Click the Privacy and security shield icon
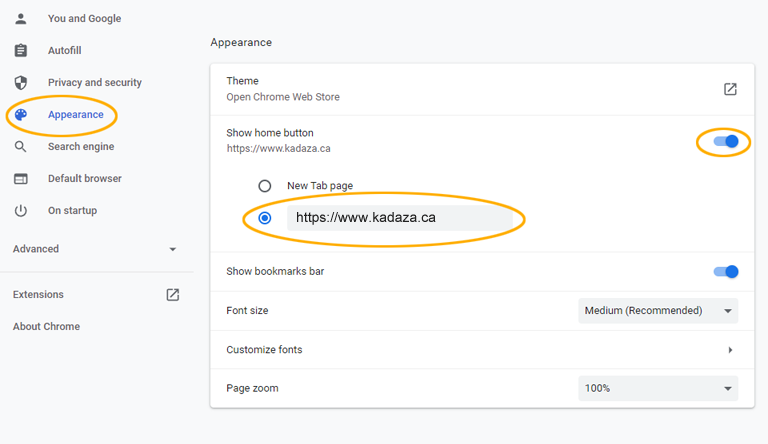Image resolution: width=768 pixels, height=444 pixels. (21, 82)
